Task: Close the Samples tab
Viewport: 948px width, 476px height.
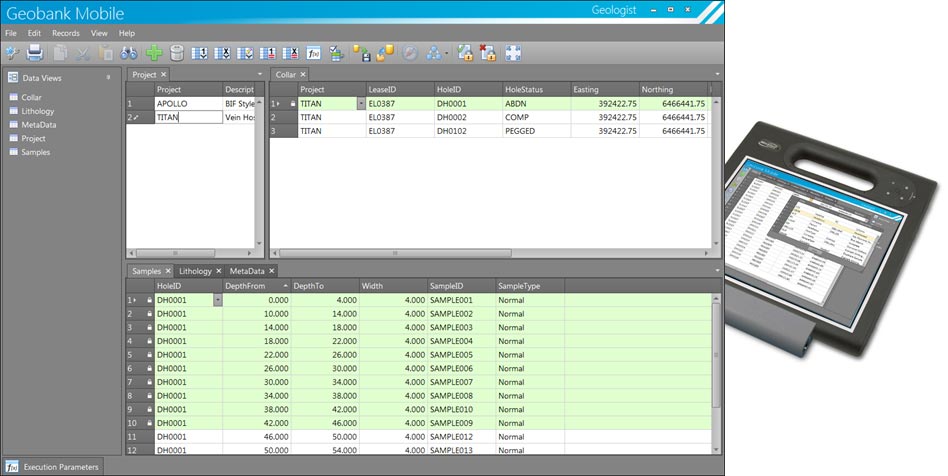Action: [168, 271]
